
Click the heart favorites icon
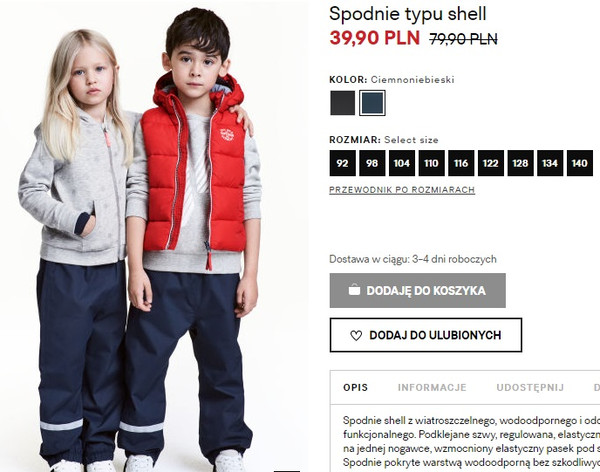[x=356, y=336]
